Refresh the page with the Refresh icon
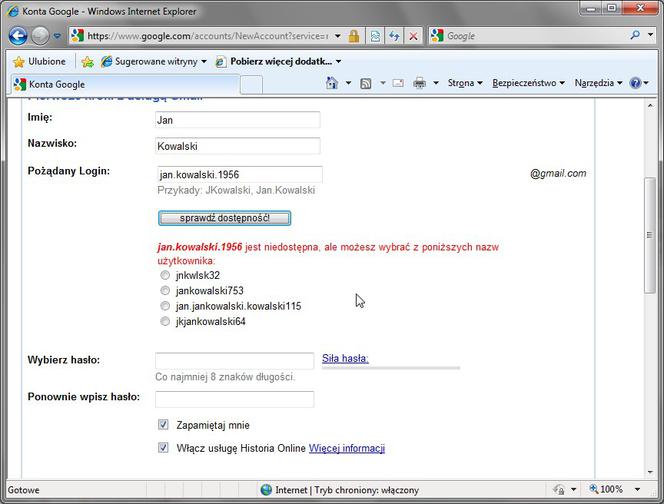The image size is (664, 504). 394,36
